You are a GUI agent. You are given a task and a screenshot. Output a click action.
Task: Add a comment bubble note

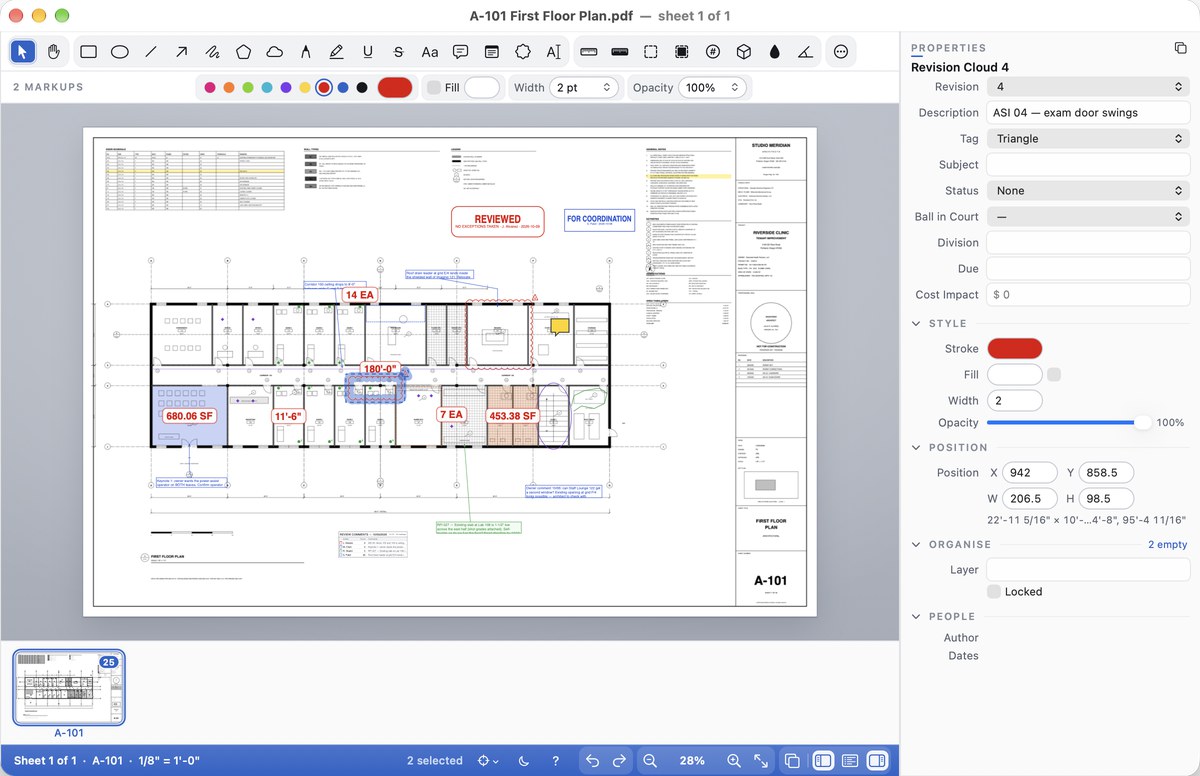460,52
